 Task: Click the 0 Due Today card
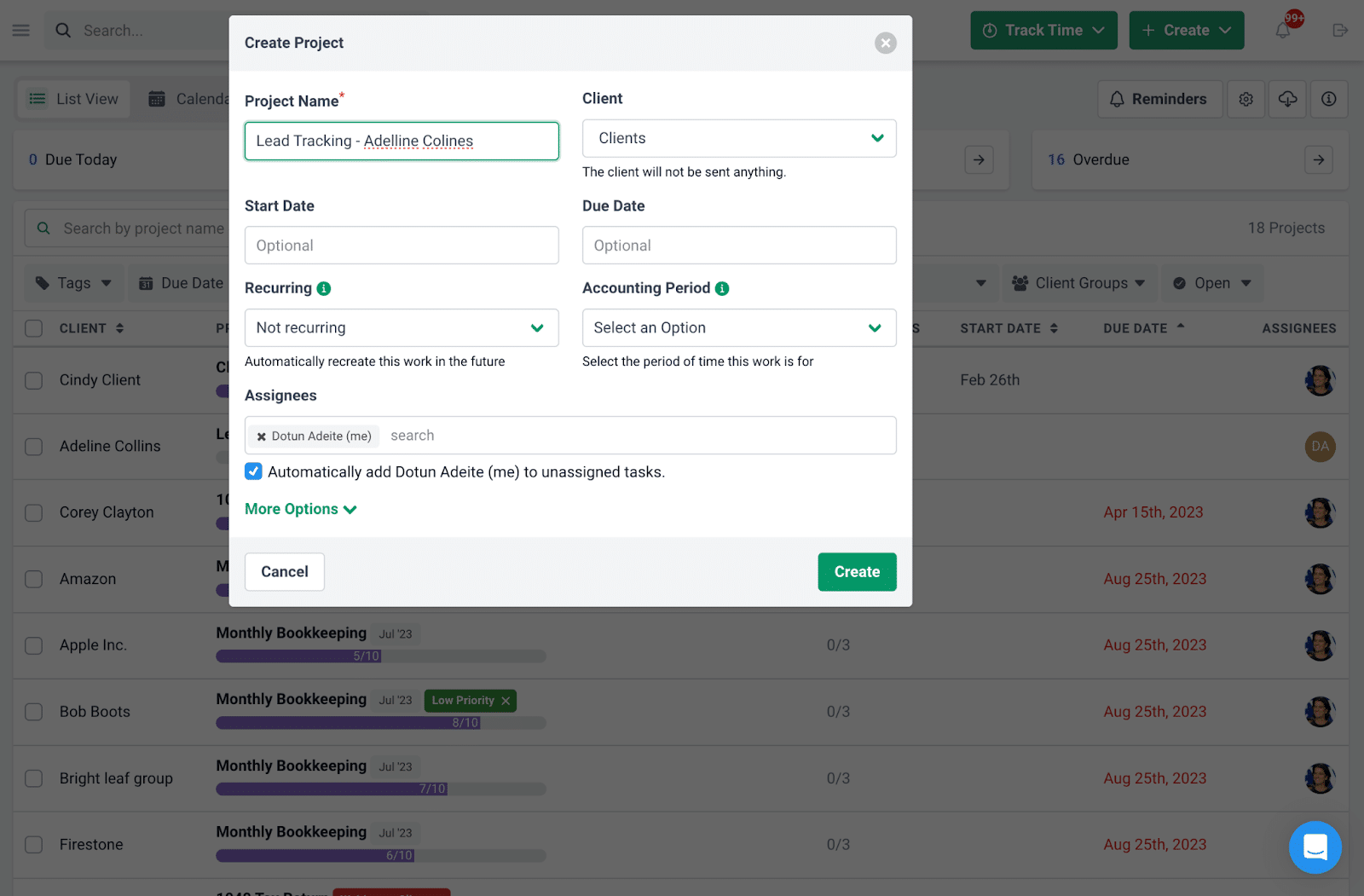[x=121, y=159]
